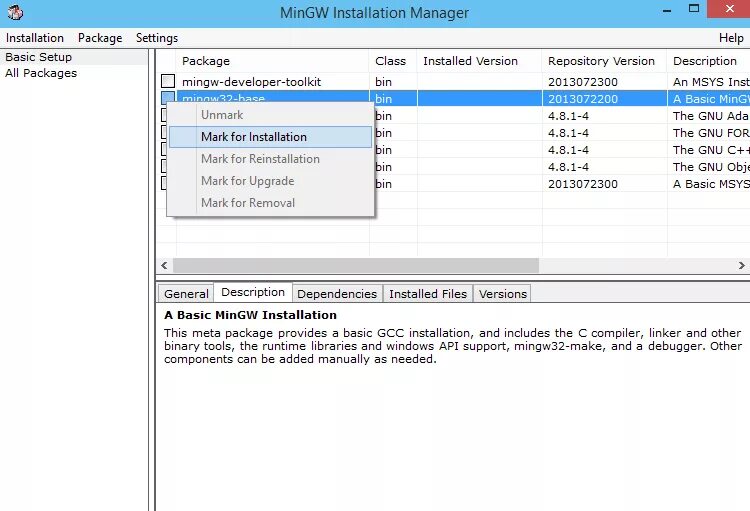Viewport: 750px width, 511px height.
Task: Click 'The GNU Ada' description cell
Action: pos(711,116)
